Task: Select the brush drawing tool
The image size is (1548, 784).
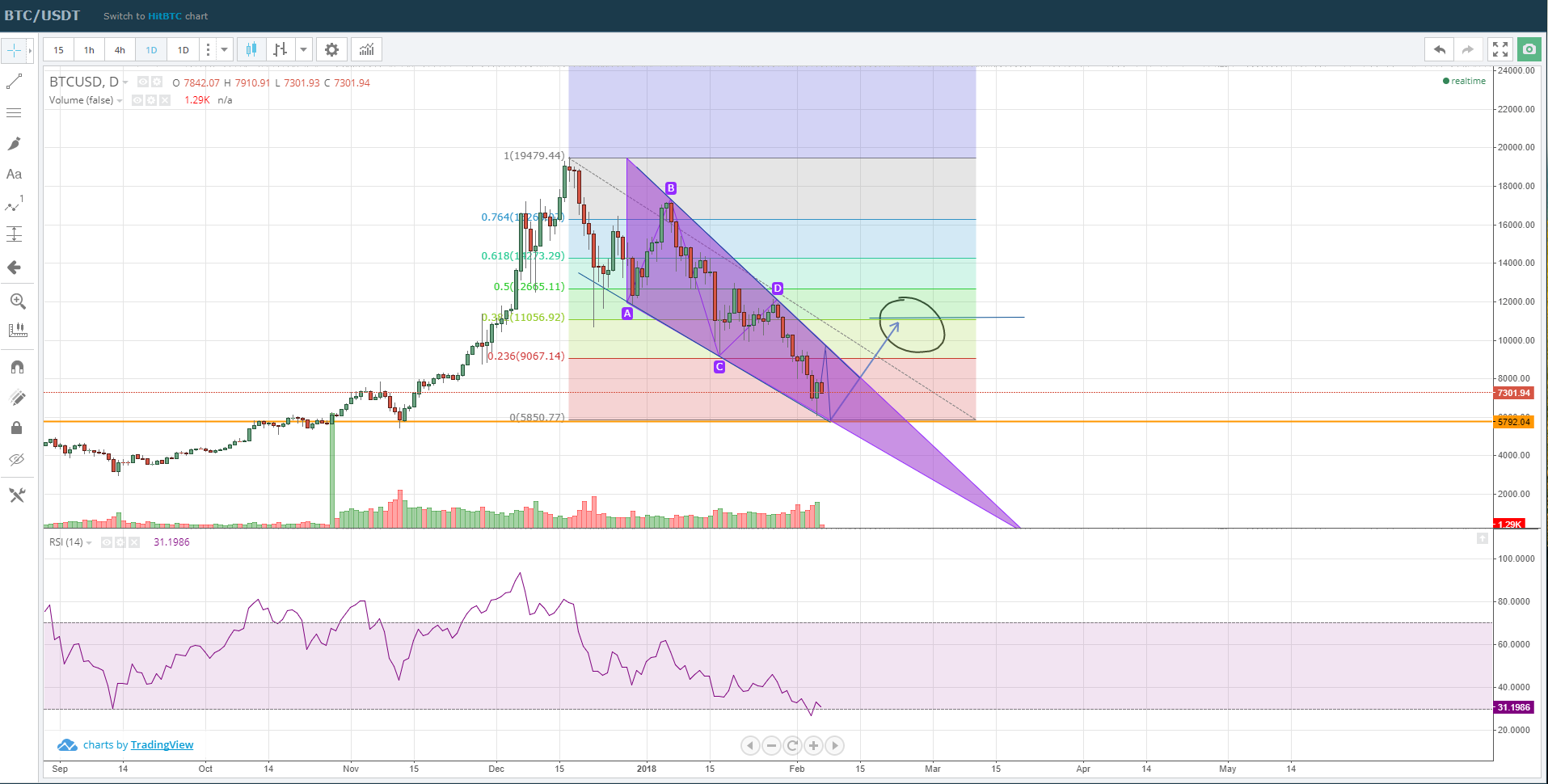Action: pos(15,144)
